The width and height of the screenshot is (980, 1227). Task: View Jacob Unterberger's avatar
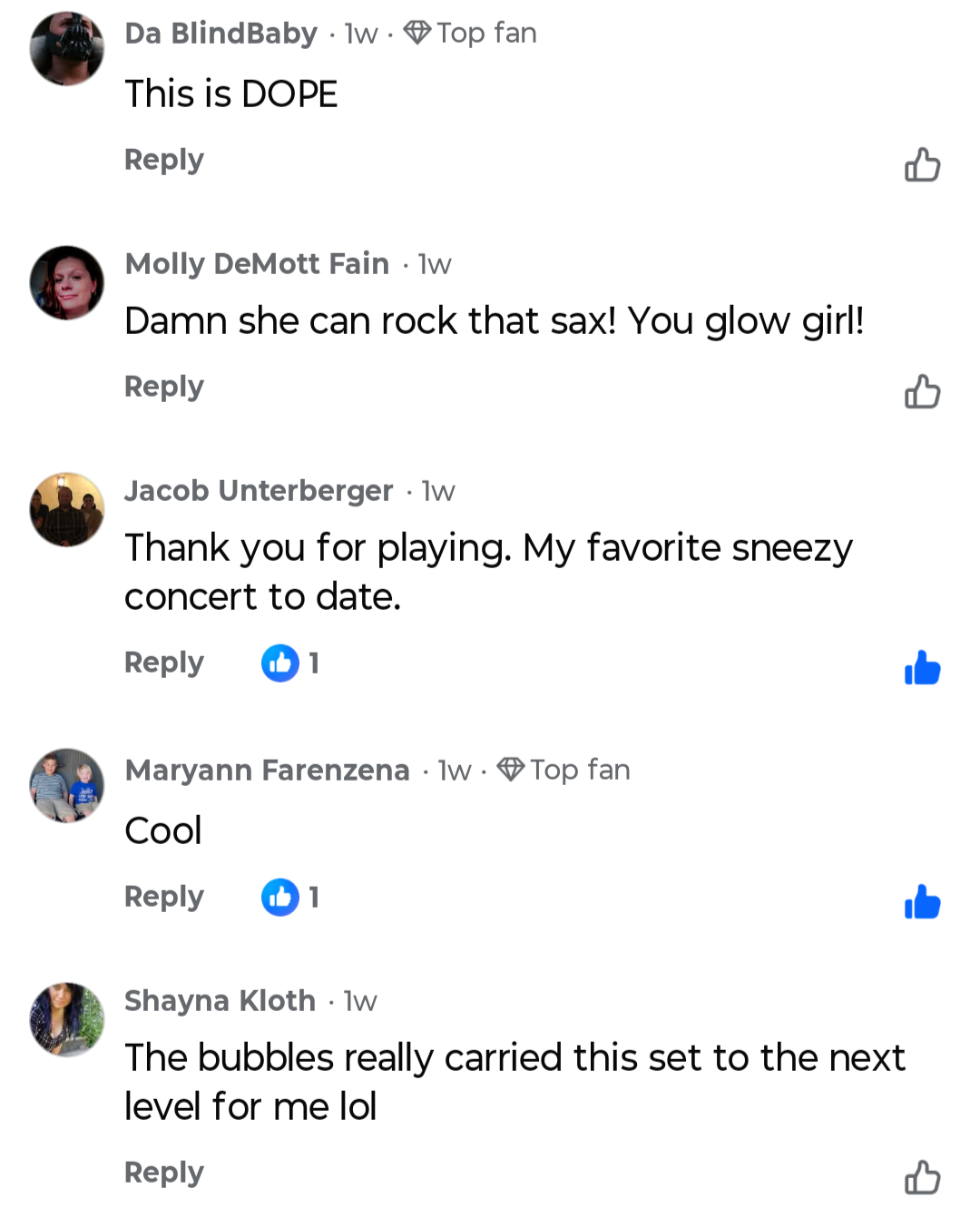click(x=67, y=509)
